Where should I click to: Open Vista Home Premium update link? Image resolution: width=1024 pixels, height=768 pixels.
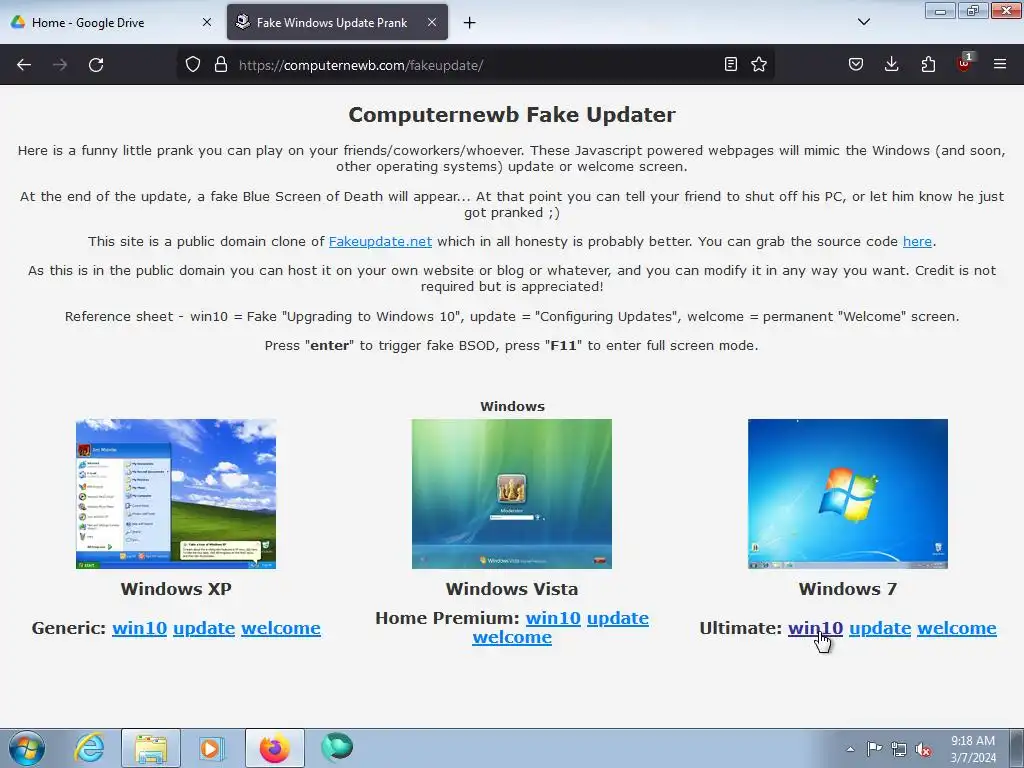(618, 618)
